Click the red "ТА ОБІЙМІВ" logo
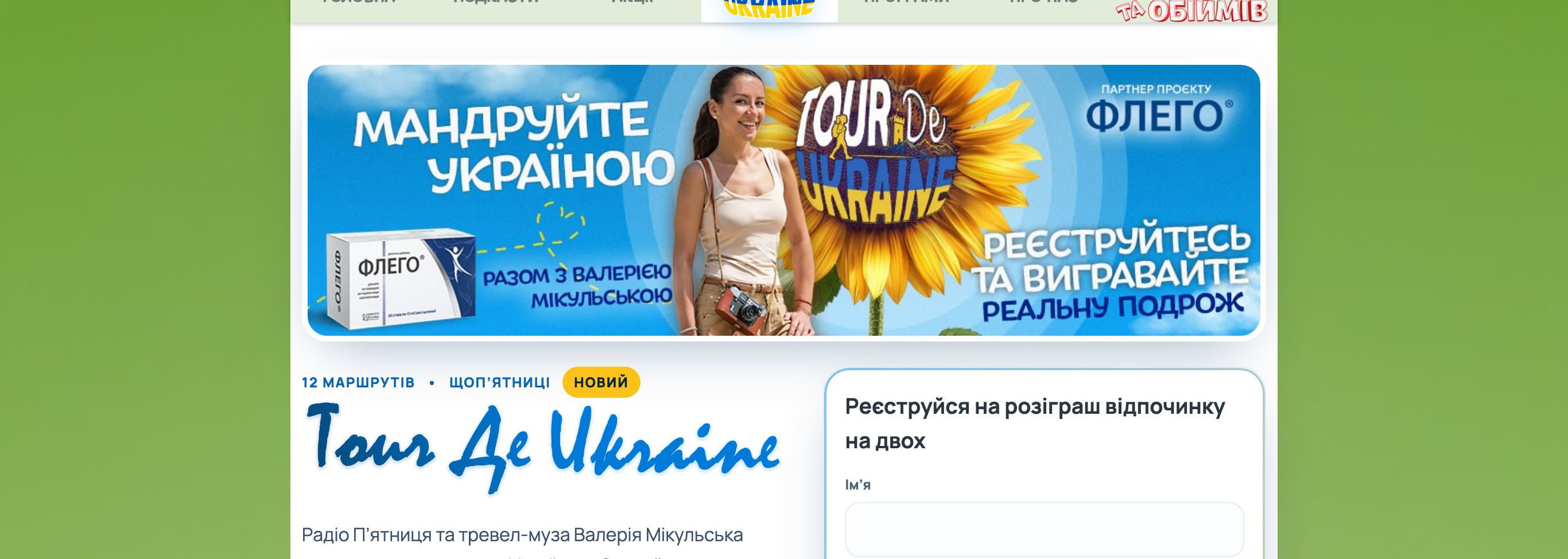The image size is (1568, 559). (x=1192, y=11)
